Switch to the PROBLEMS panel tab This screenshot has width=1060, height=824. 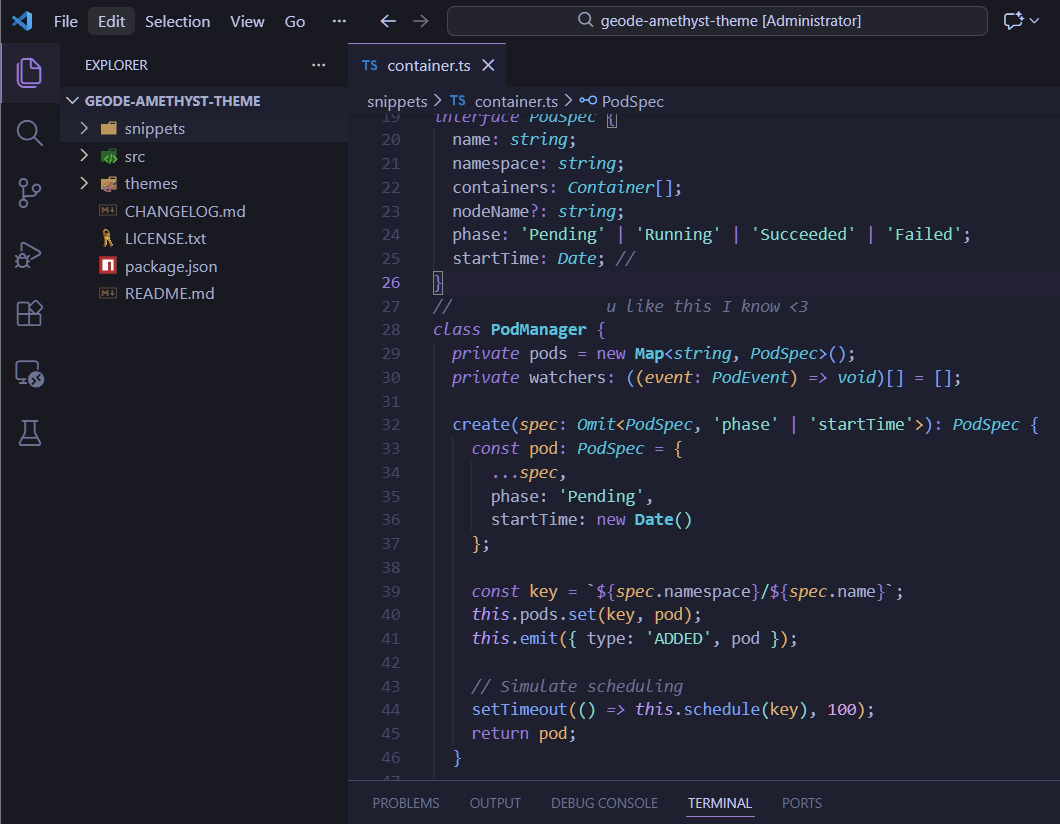pos(405,803)
